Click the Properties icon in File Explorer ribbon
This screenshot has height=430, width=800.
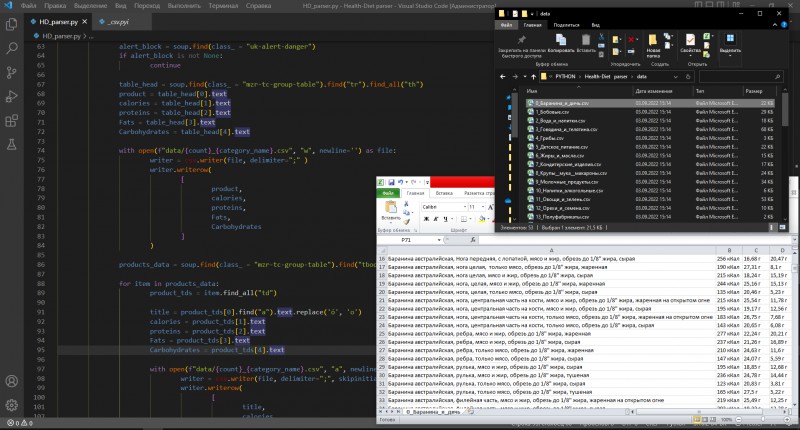690,40
